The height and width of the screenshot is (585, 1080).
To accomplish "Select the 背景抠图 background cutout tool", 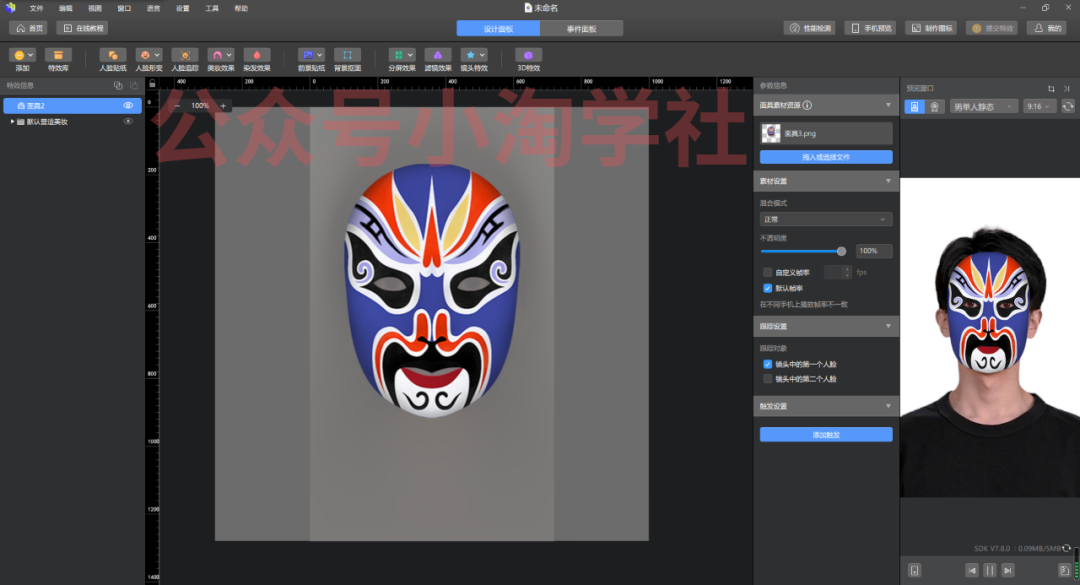I will coord(347,55).
